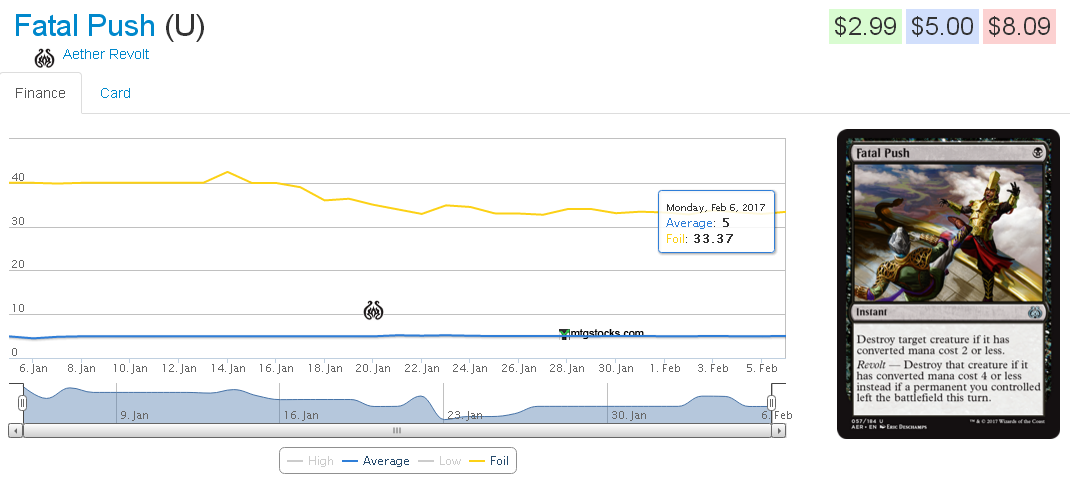Click the Foil 33.37 tooltip value
The width and height of the screenshot is (1070, 487).
712,239
